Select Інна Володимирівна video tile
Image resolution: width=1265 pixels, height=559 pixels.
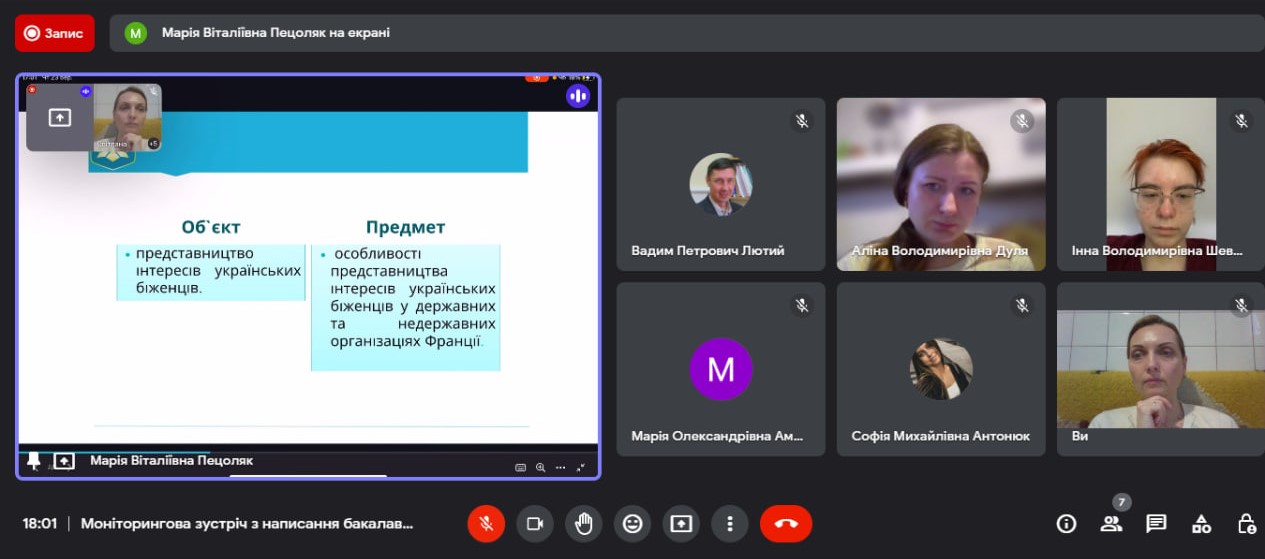1161,184
